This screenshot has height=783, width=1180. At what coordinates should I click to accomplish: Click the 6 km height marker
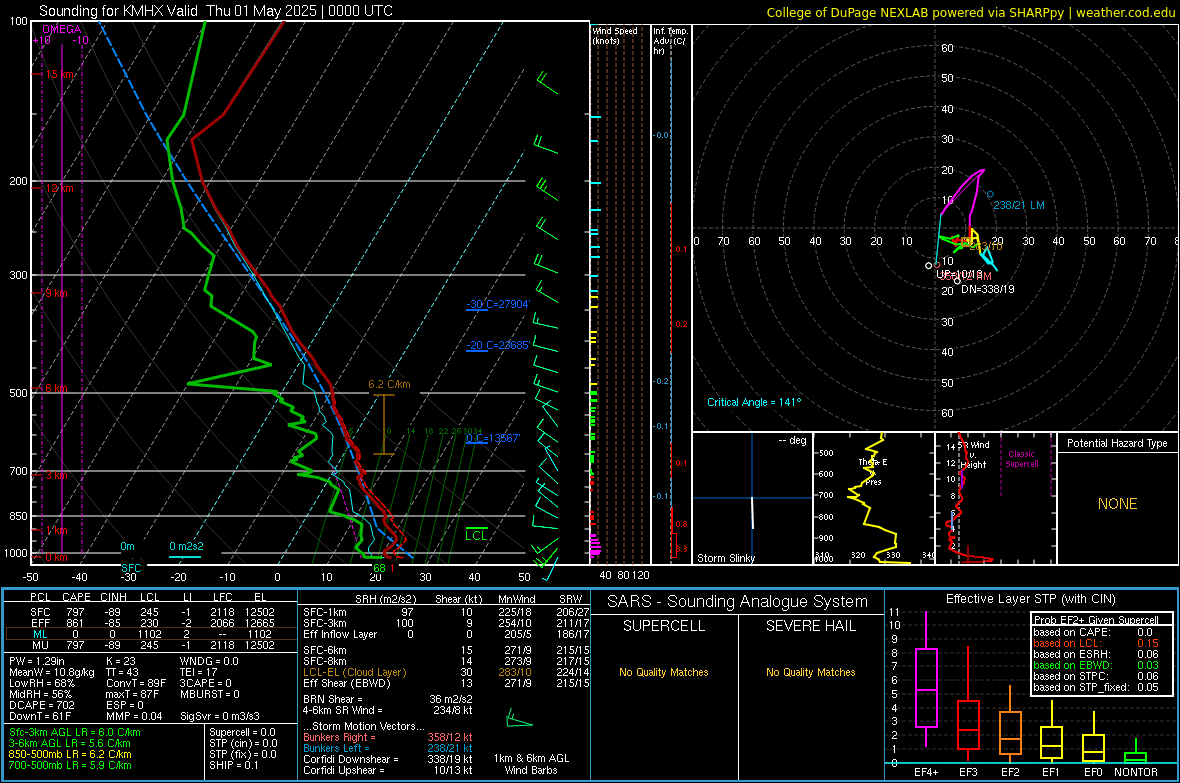pyautogui.click(x=56, y=388)
